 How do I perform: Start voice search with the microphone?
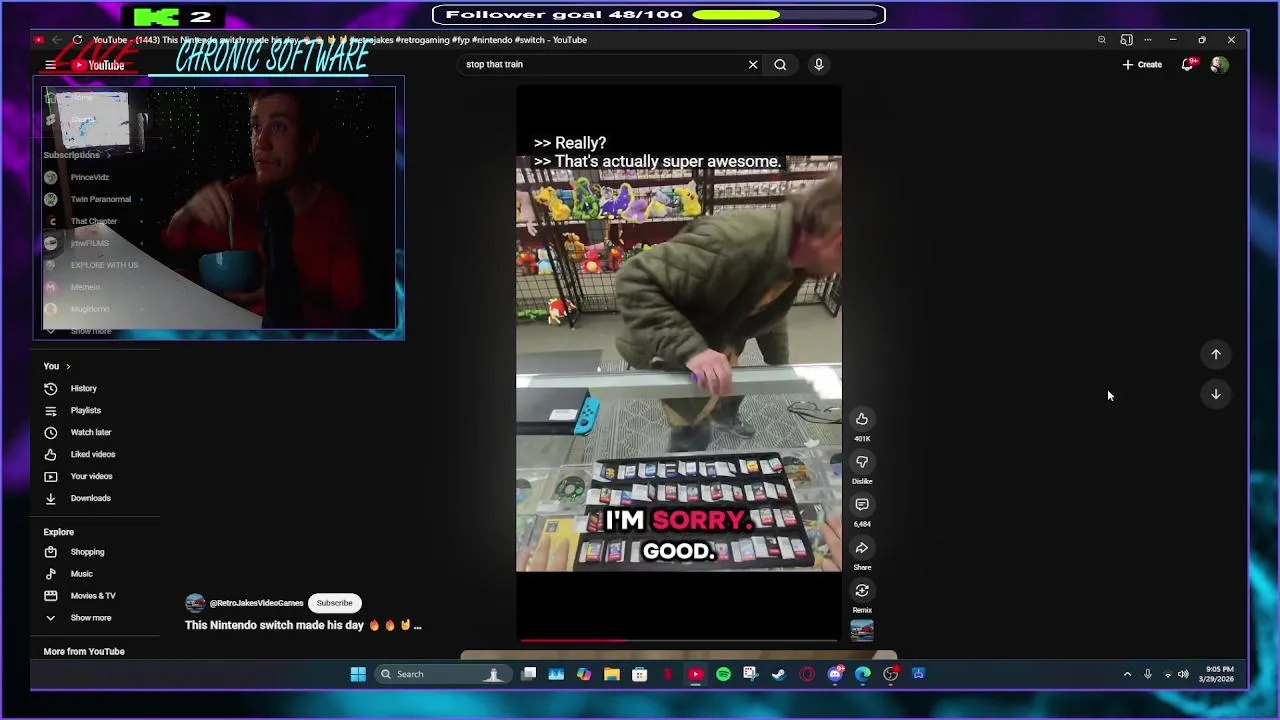(x=819, y=64)
